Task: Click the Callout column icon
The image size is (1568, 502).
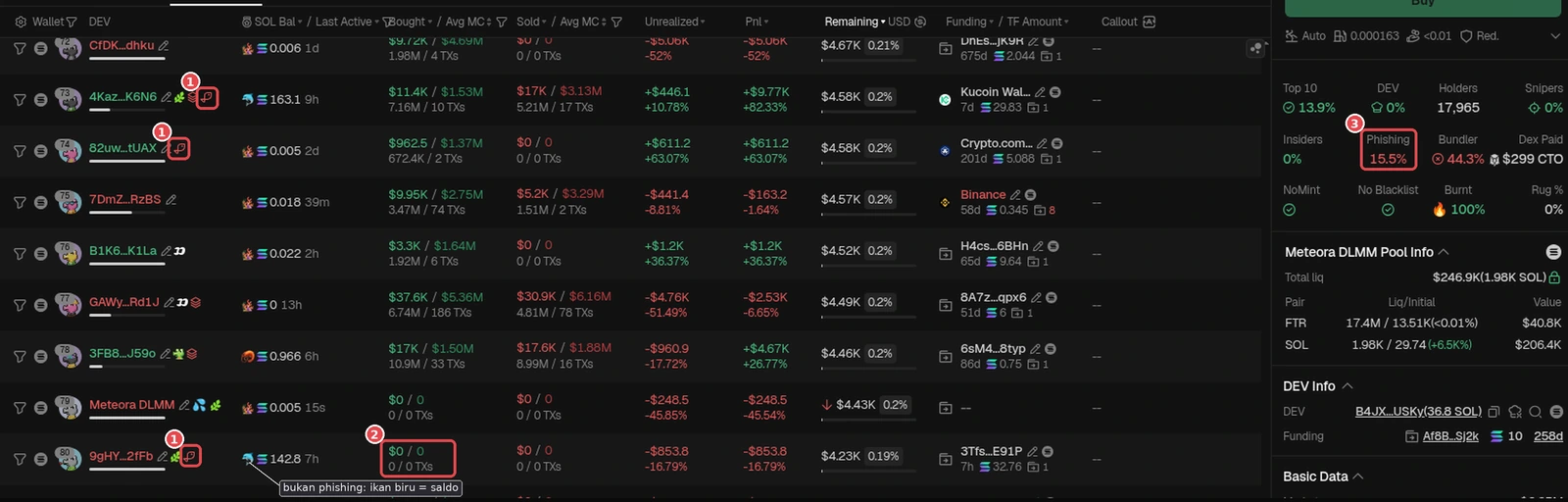Action: pos(1150,22)
